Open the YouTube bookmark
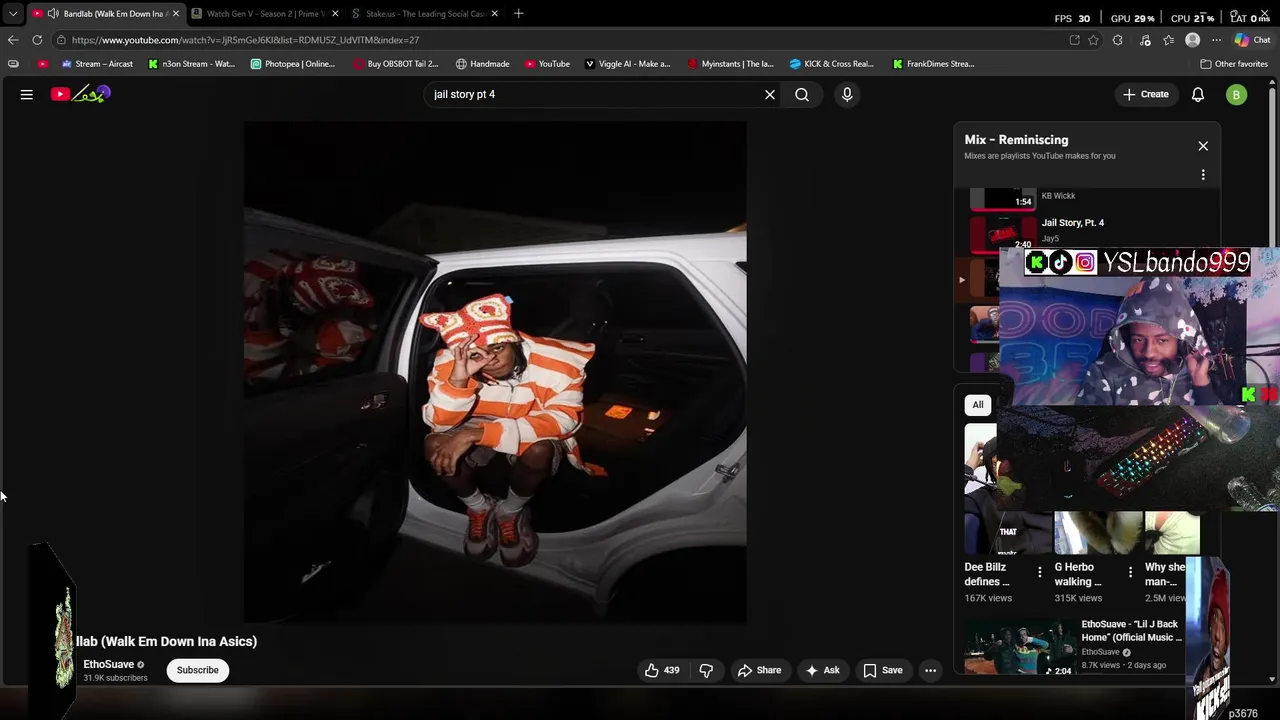1280x720 pixels. tap(547, 64)
